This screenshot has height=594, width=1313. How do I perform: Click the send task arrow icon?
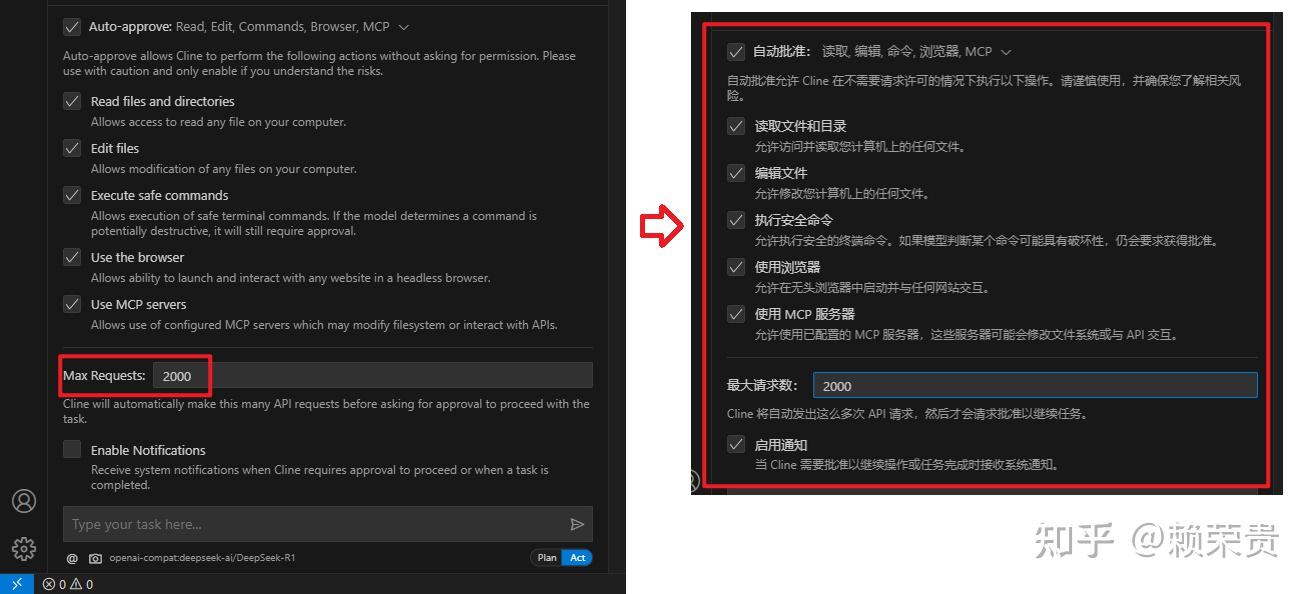pos(578,523)
